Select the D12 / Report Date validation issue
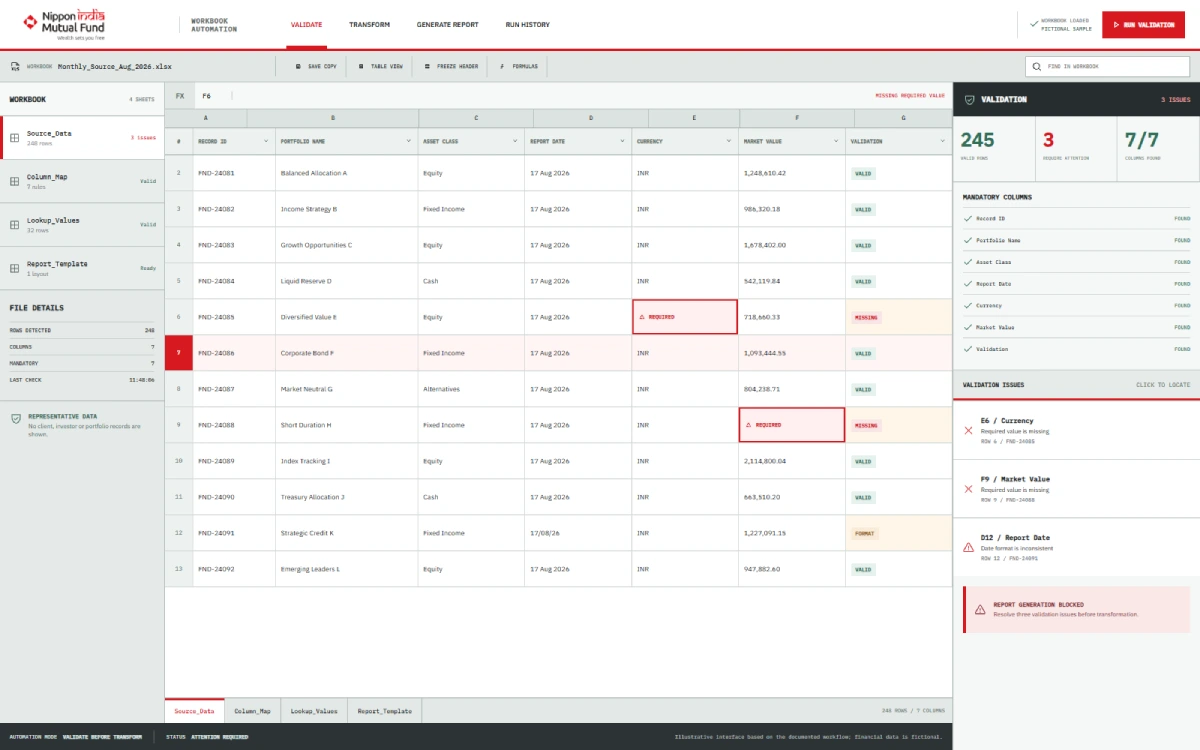 pos(1076,547)
